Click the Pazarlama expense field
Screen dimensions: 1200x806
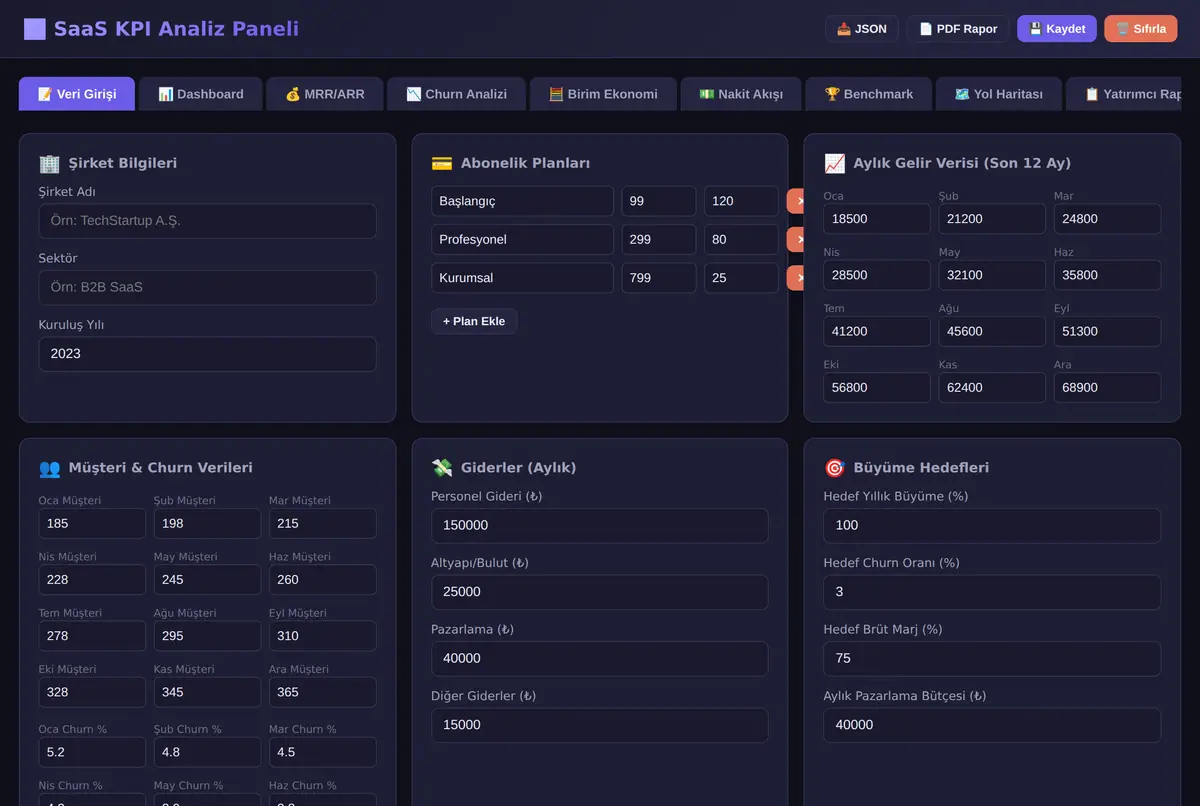pos(600,658)
